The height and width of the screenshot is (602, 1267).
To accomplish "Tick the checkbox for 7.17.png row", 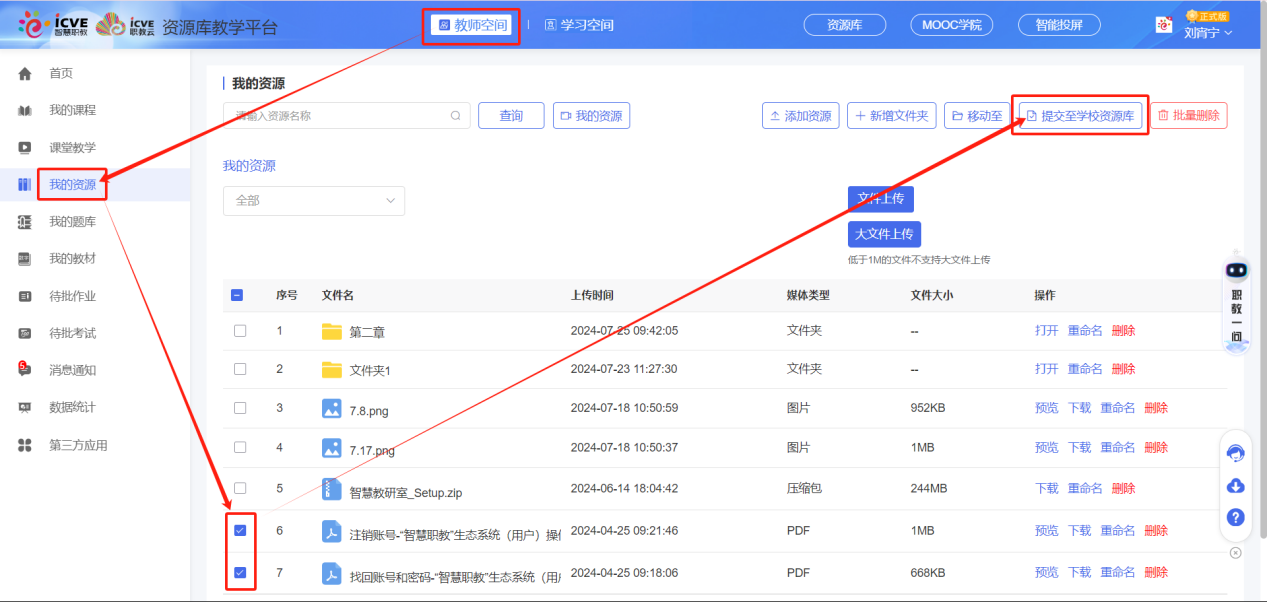I will pos(240,447).
